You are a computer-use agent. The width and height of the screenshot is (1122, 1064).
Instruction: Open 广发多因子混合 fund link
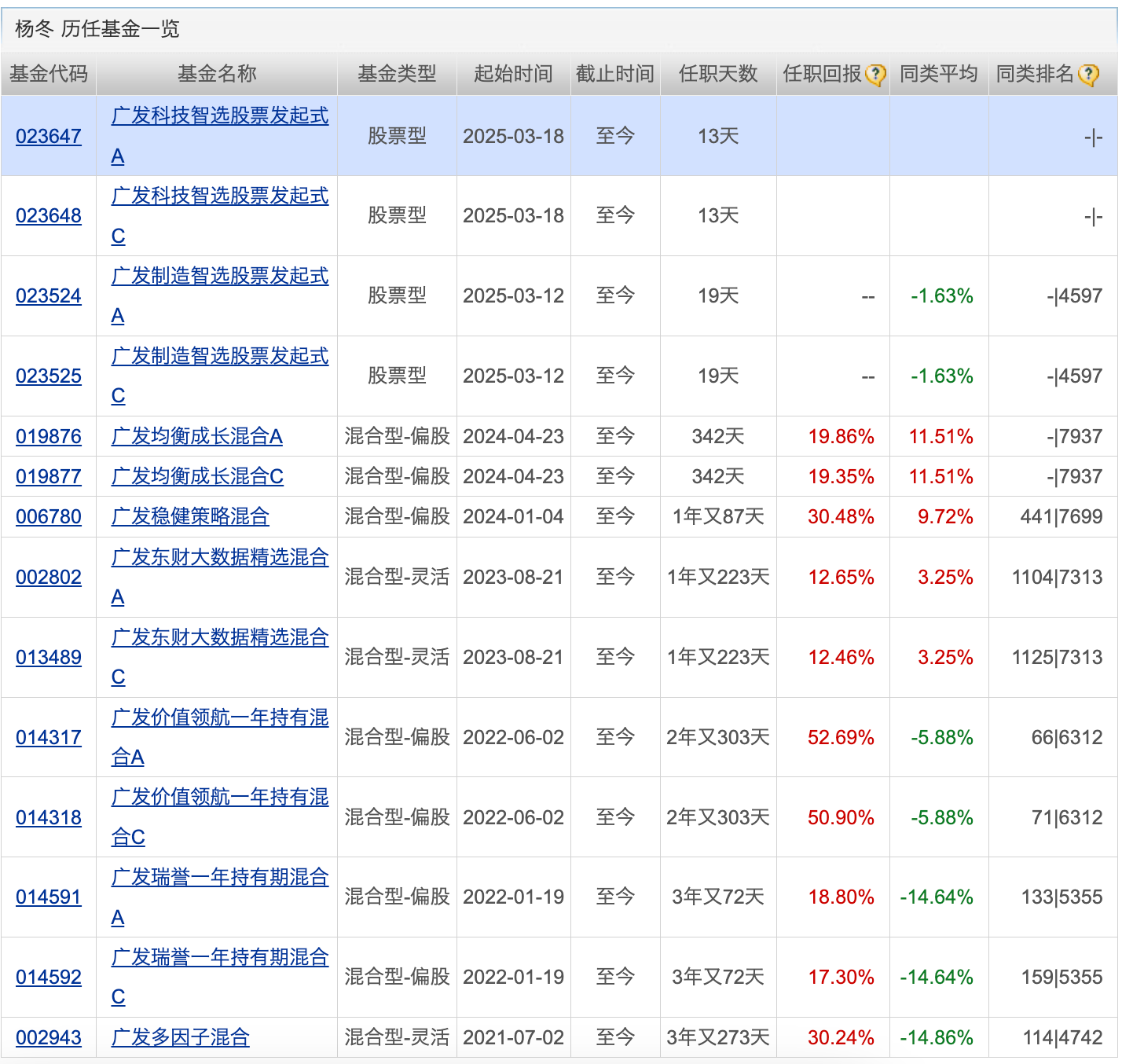(x=180, y=1037)
